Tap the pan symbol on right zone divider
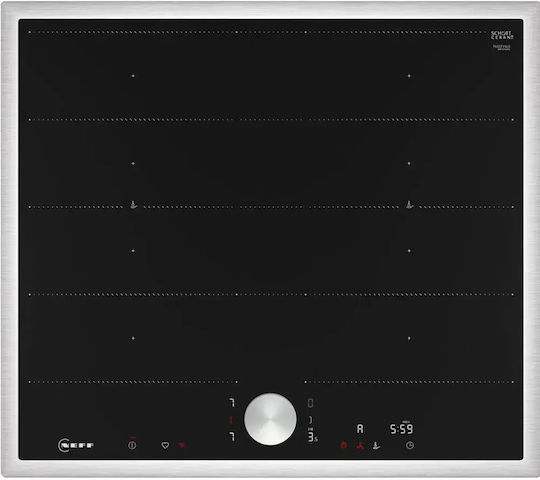Screen dimensions: 540x480 (409, 205)
